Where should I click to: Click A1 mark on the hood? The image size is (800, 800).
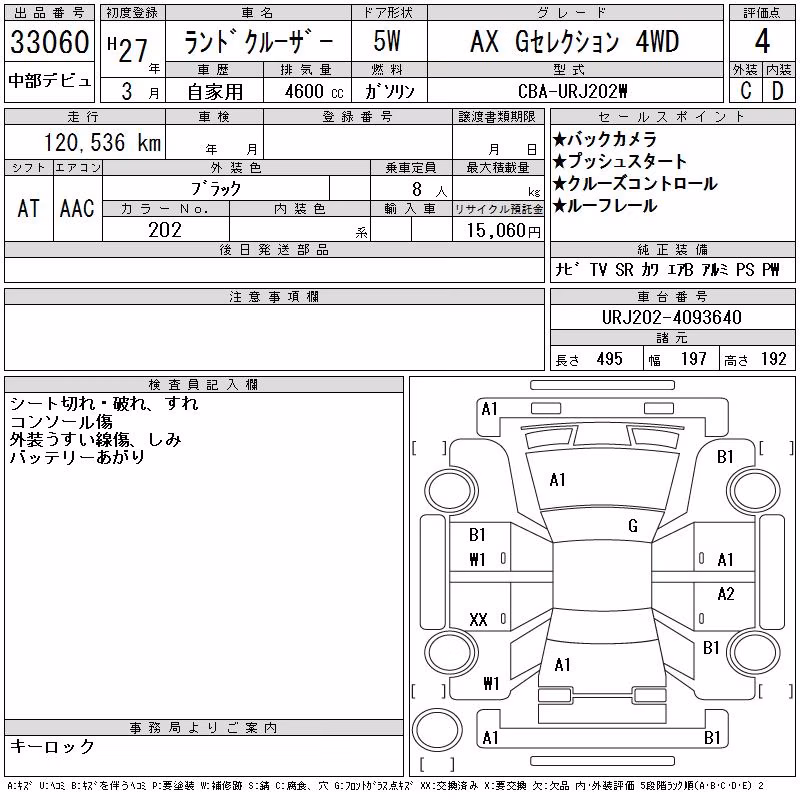557,480
